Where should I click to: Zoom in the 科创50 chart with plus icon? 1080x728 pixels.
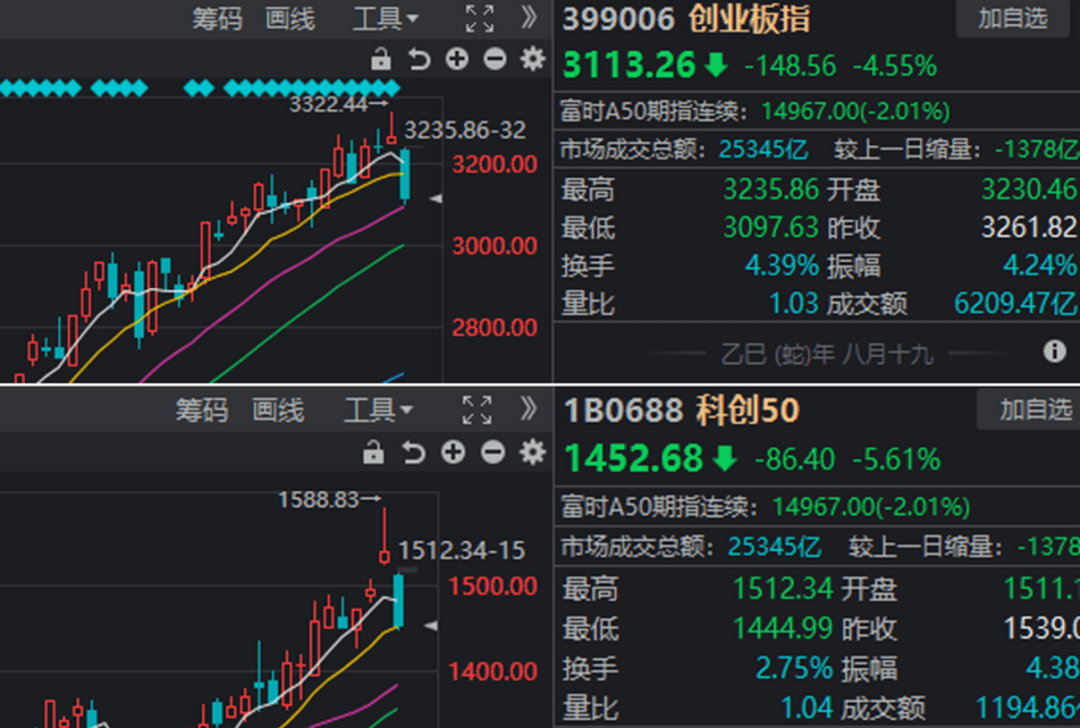453,452
